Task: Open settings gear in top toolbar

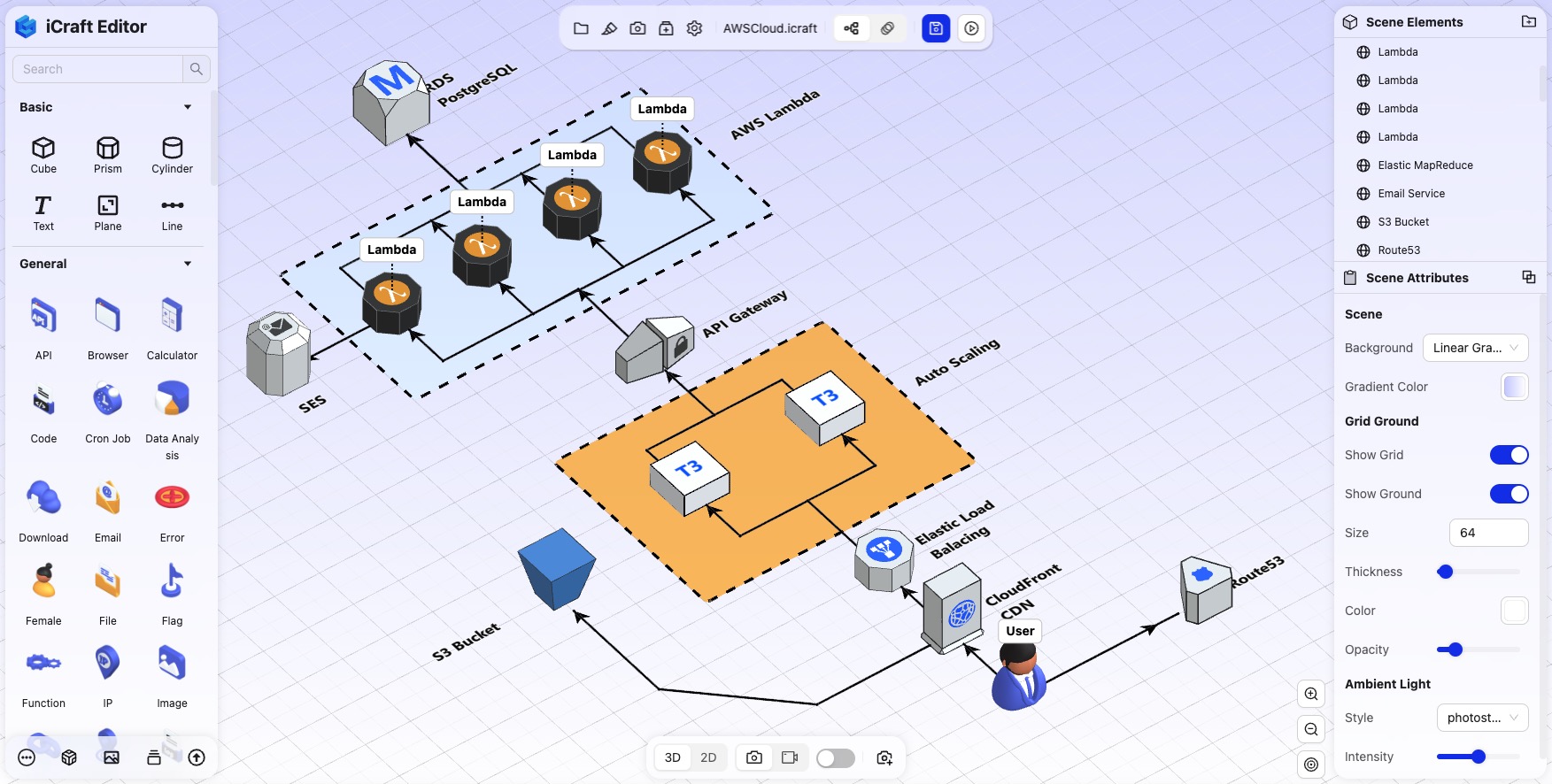Action: (x=695, y=28)
